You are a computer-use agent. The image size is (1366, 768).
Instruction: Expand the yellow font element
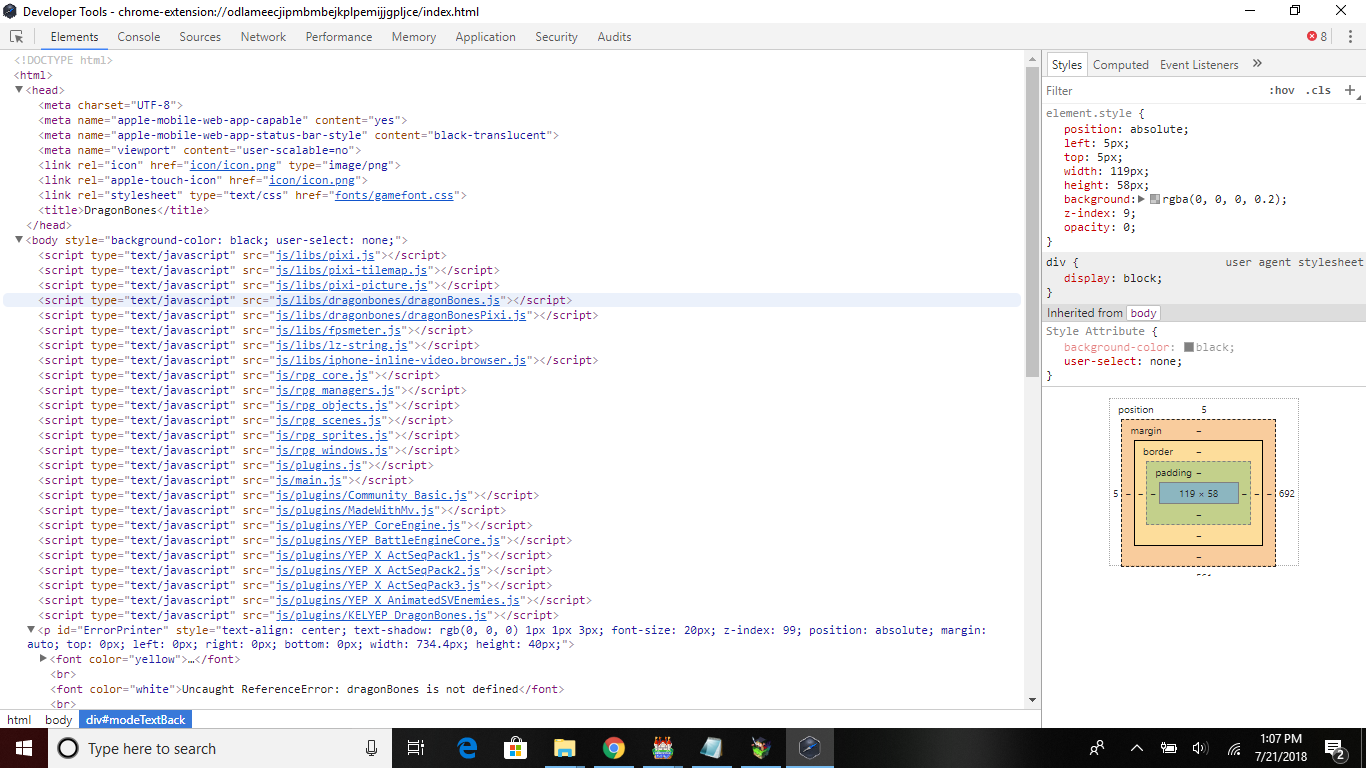tap(43, 659)
